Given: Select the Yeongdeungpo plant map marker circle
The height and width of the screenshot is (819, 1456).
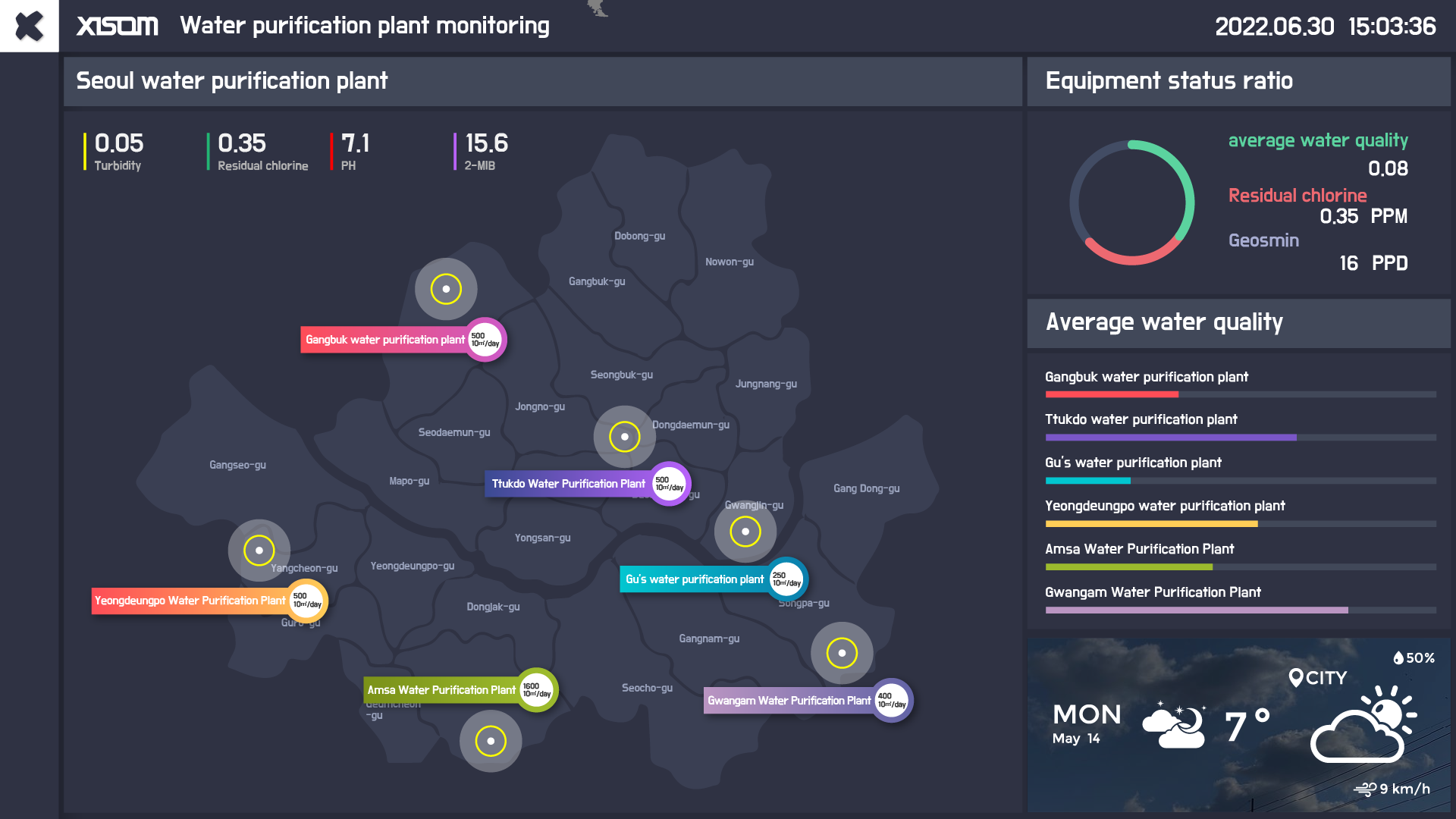Looking at the screenshot, I should tap(259, 551).
